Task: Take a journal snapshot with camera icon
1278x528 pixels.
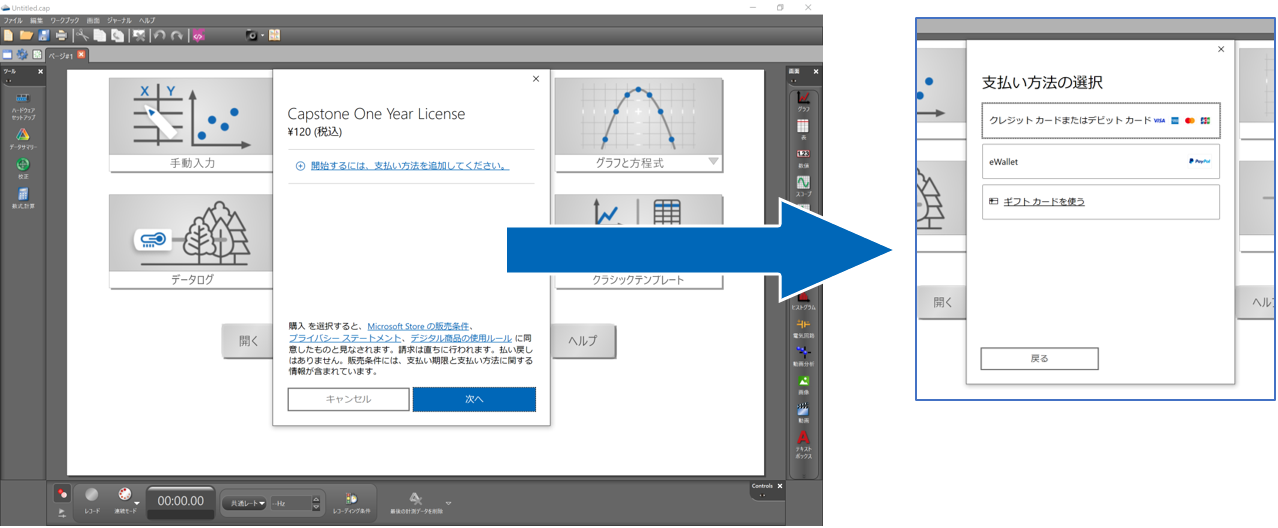Action: point(252,35)
